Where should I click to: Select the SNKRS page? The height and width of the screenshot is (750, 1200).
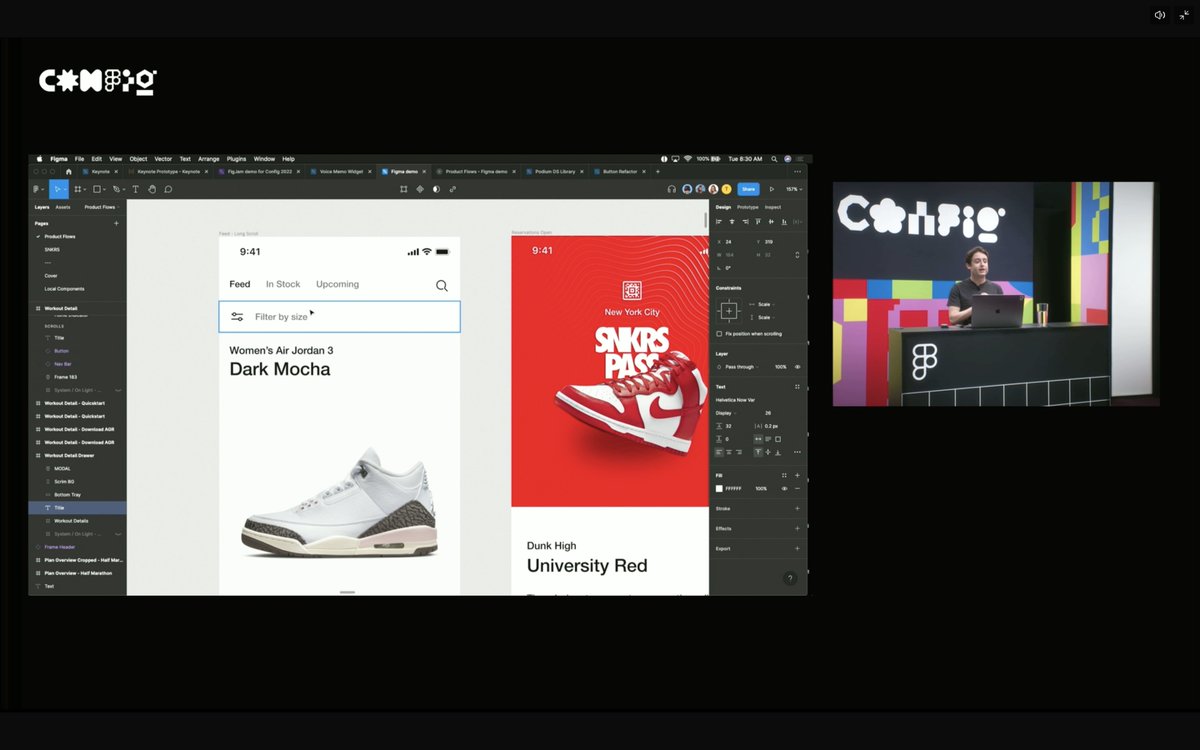click(x=52, y=249)
